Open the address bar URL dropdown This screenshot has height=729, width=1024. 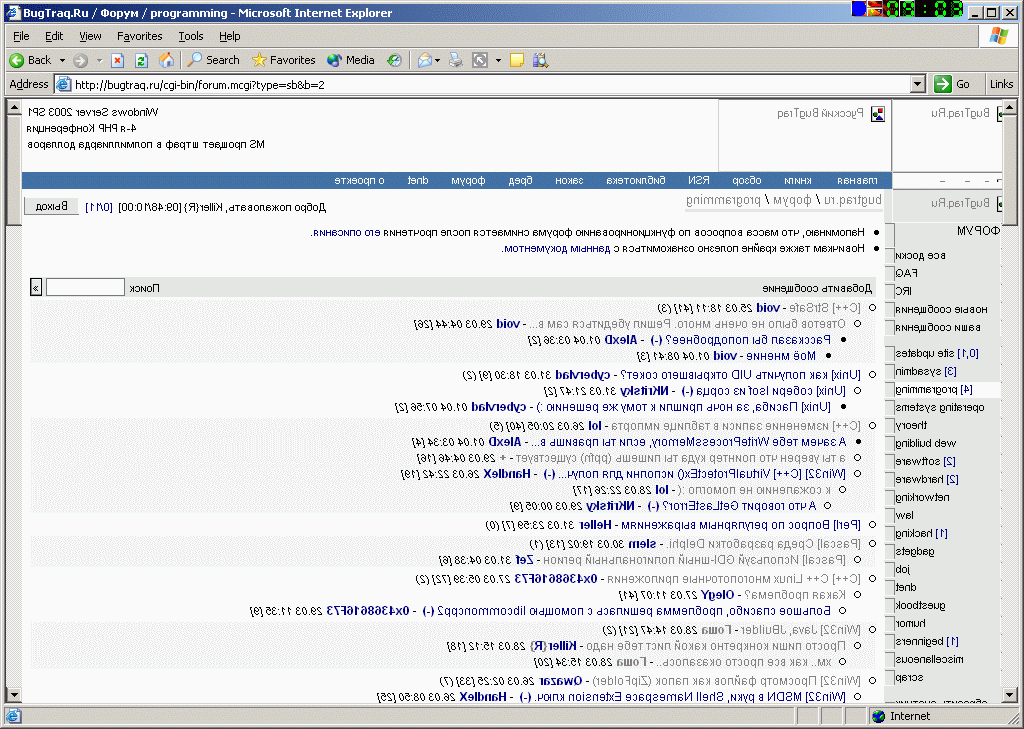(918, 85)
